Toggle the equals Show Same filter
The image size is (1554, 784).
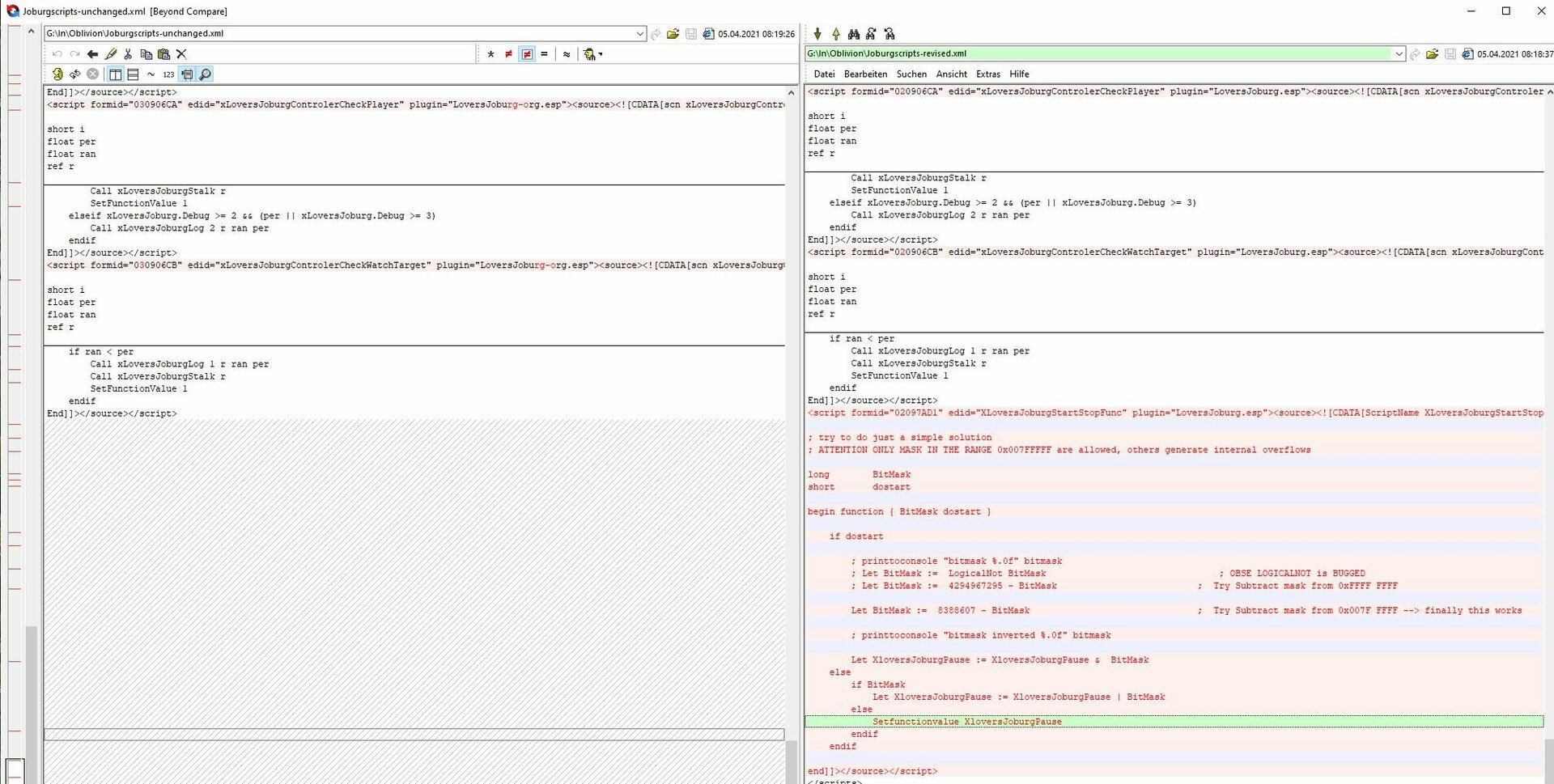[x=544, y=54]
